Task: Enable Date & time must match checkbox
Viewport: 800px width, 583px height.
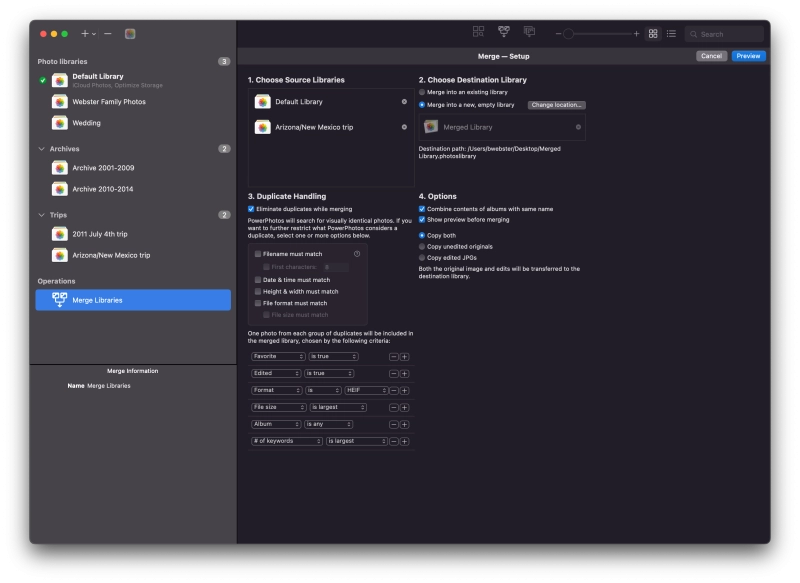Action: click(258, 279)
